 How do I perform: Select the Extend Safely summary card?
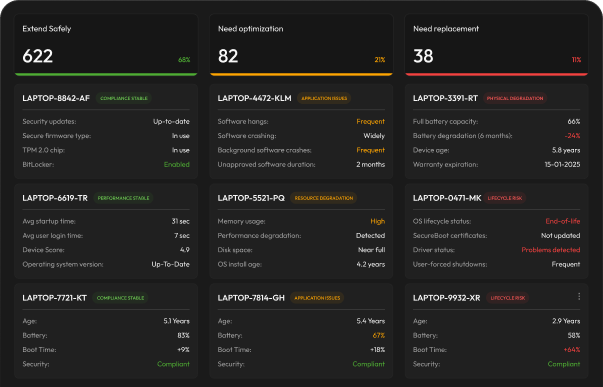[x=106, y=45]
